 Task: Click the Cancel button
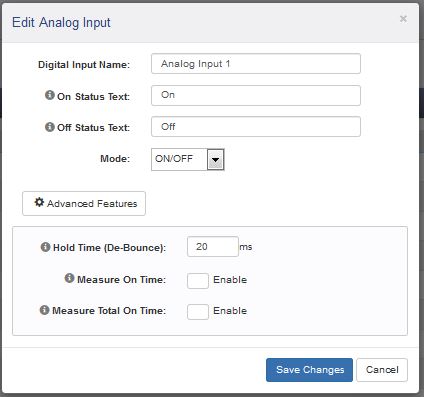point(382,370)
